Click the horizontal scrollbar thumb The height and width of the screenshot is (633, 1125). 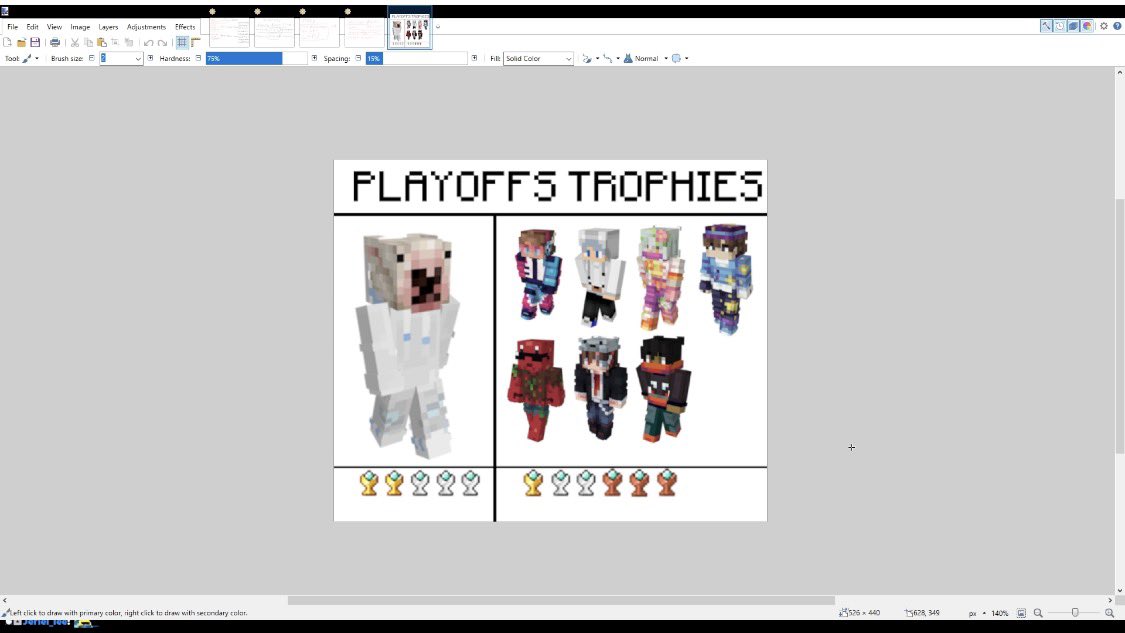561,600
